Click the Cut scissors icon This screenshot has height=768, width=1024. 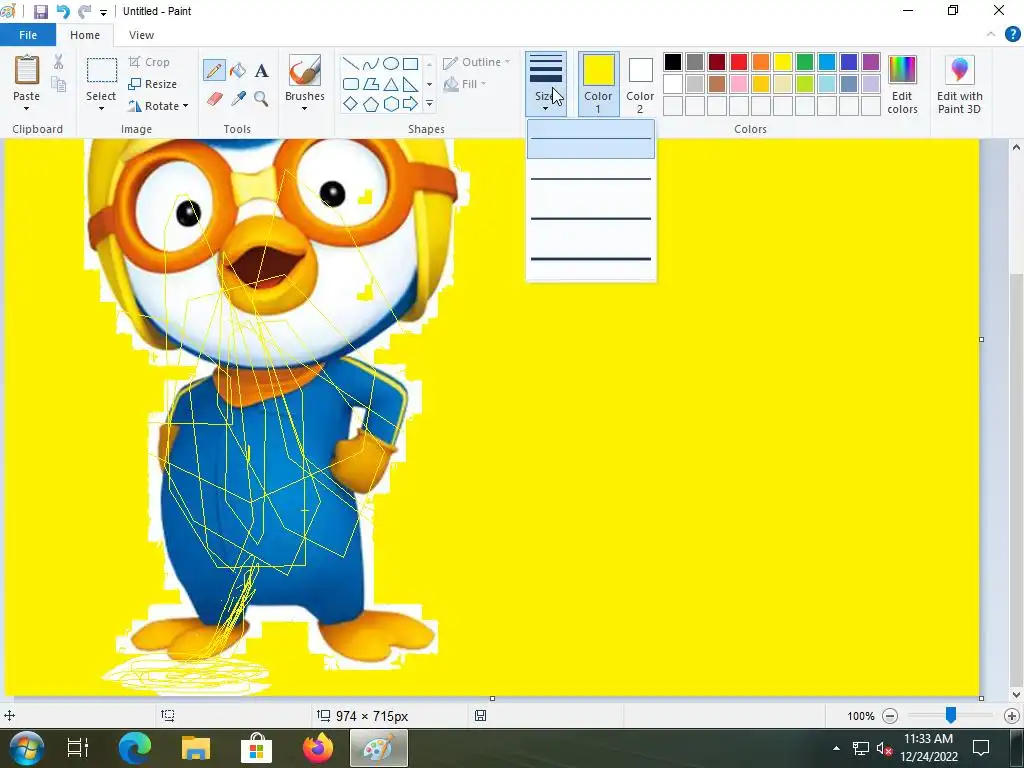point(59,62)
